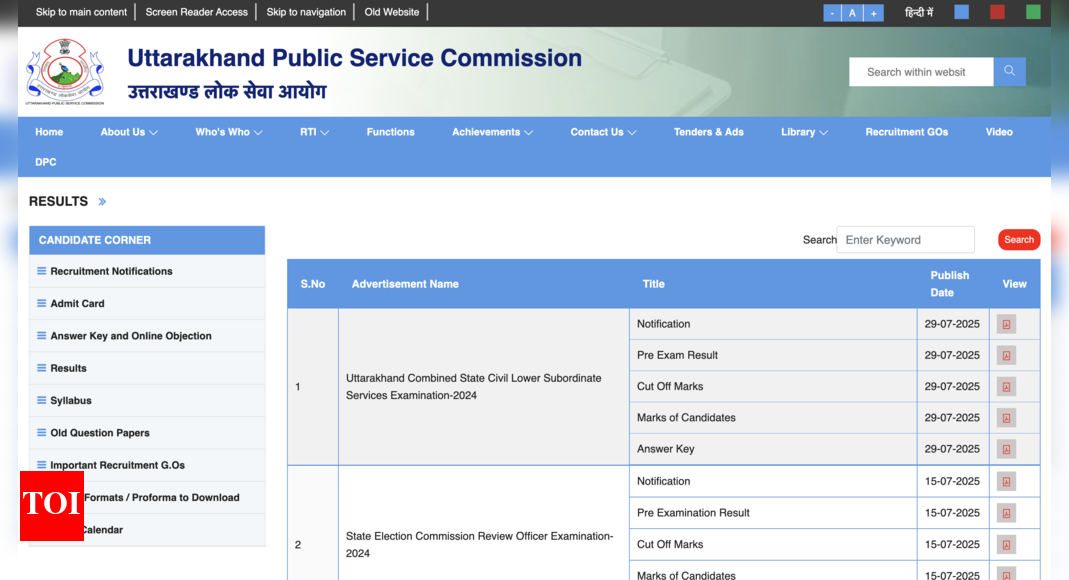Open the Recruitment GOs menu item

coord(906,132)
